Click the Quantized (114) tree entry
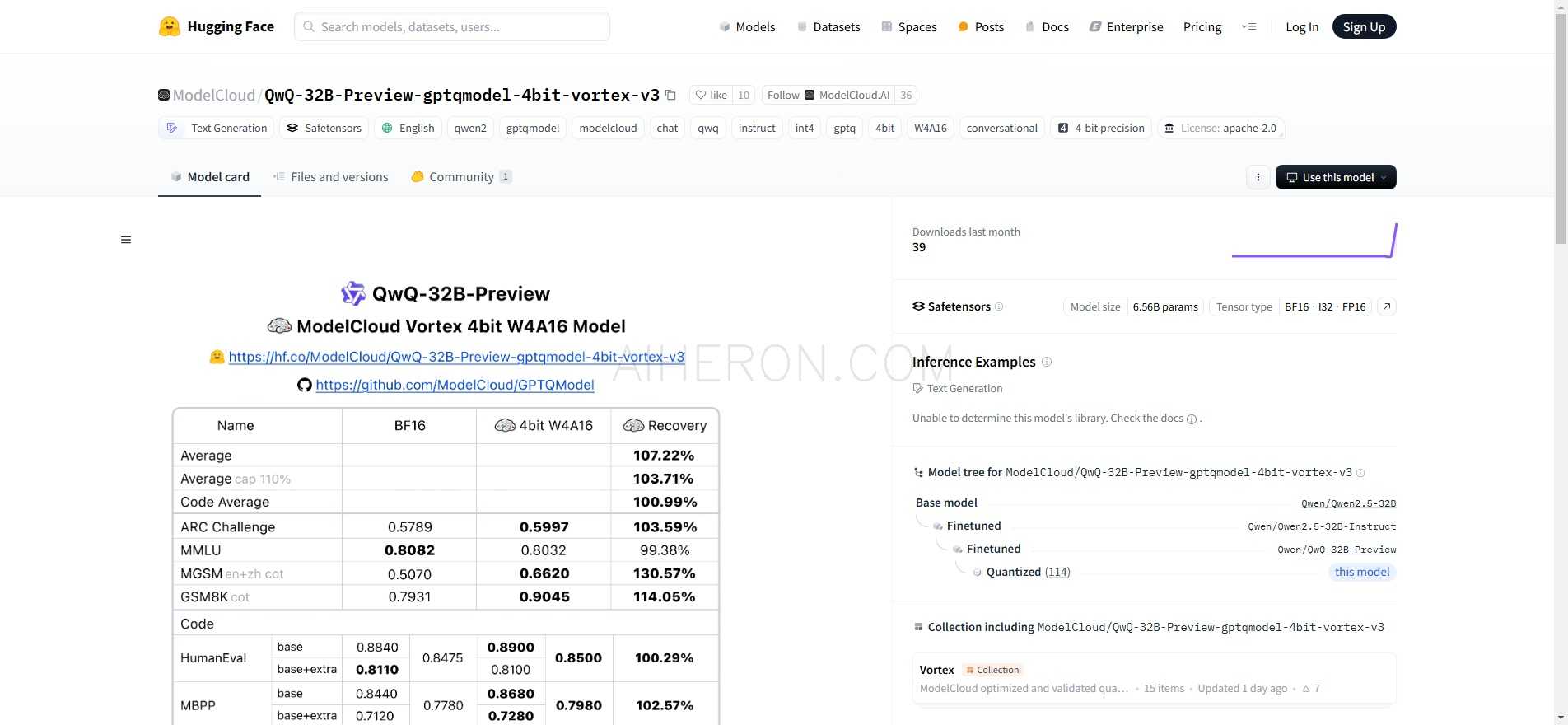Viewport: 1568px width, 725px height. click(1028, 572)
